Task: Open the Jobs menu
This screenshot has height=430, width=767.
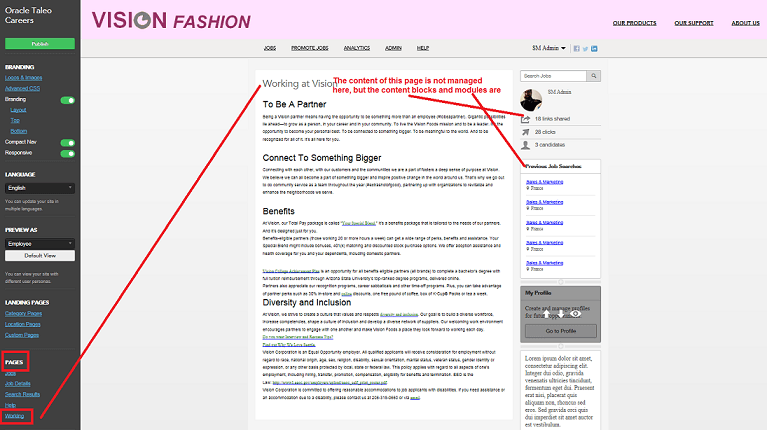Action: (270, 48)
